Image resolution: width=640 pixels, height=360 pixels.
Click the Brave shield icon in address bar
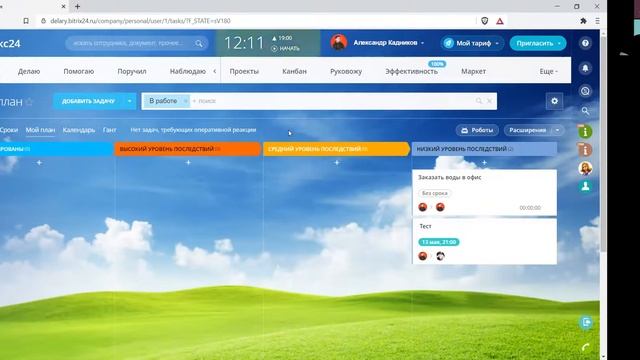point(484,21)
